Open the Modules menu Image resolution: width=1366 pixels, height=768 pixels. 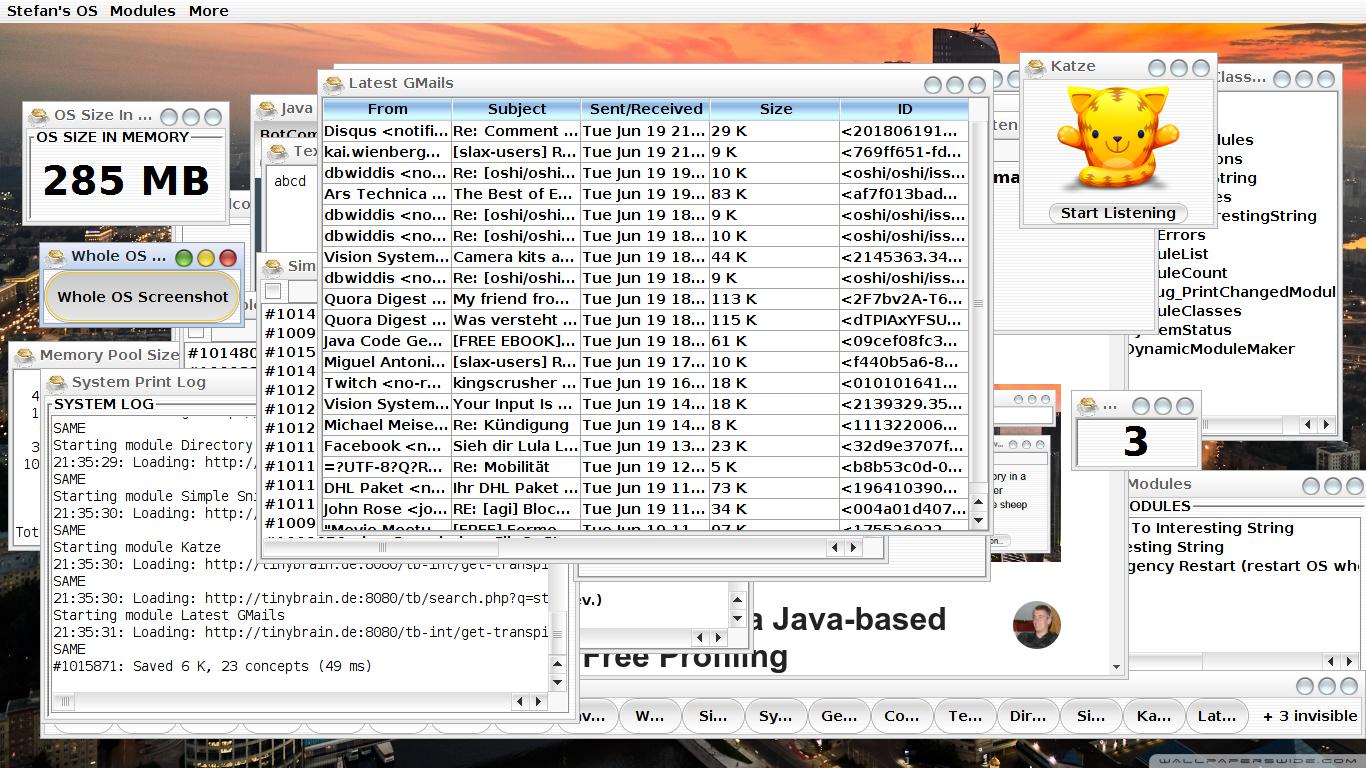click(x=142, y=11)
